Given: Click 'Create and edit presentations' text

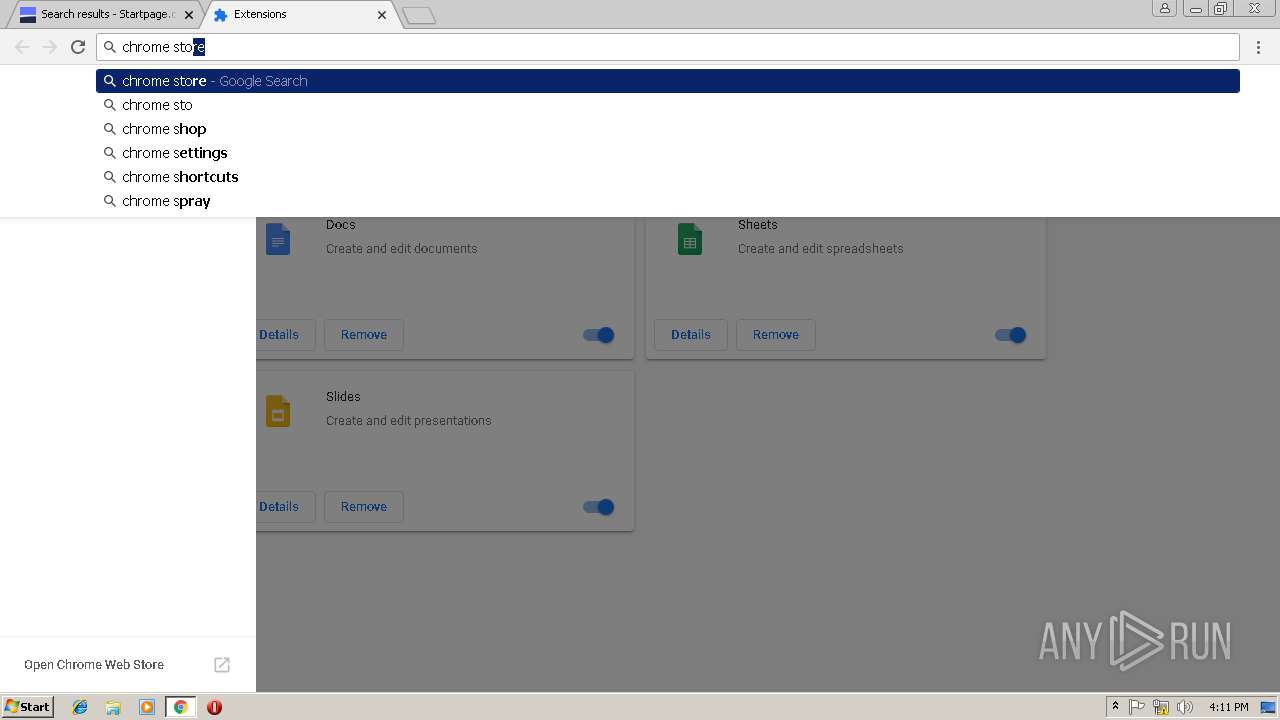Looking at the screenshot, I should (x=409, y=421).
